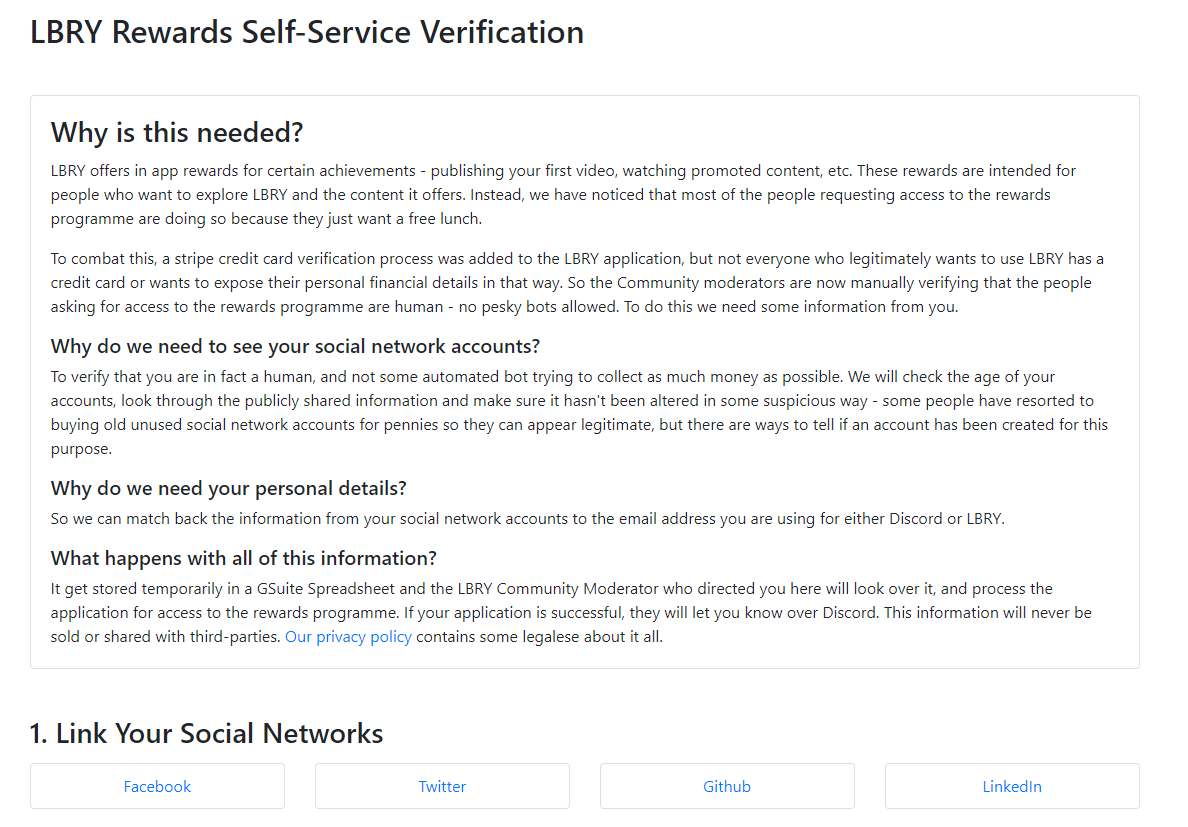Image resolution: width=1188 pixels, height=827 pixels.
Task: Click the '1. Link Your Social Networks' heading
Action: pos(206,733)
